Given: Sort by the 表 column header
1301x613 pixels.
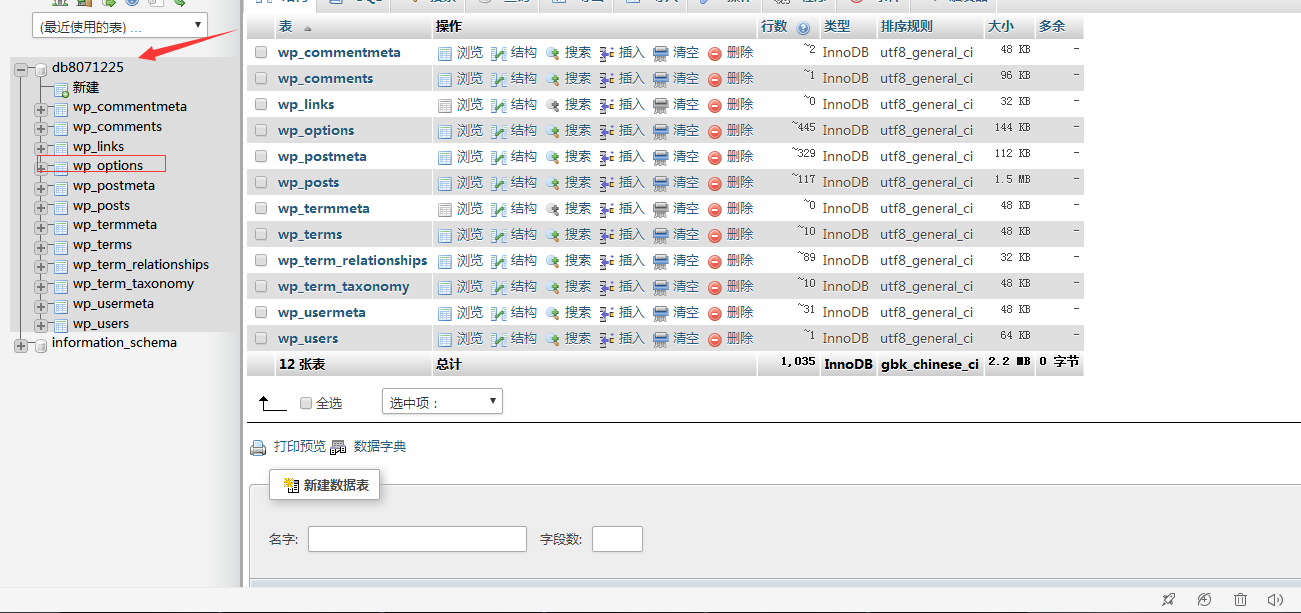Looking at the screenshot, I should (x=286, y=27).
